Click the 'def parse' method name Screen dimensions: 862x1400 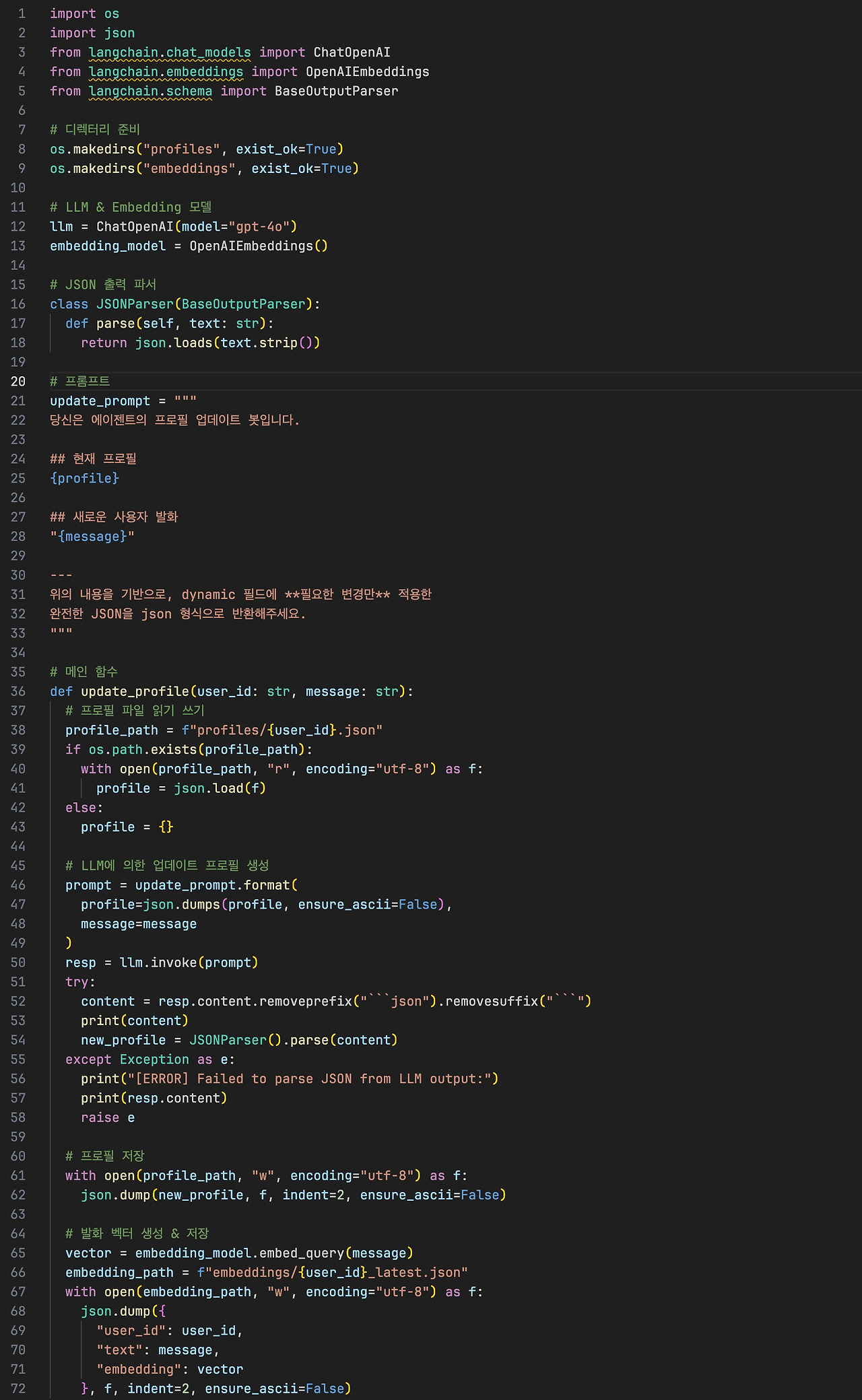[115, 324]
